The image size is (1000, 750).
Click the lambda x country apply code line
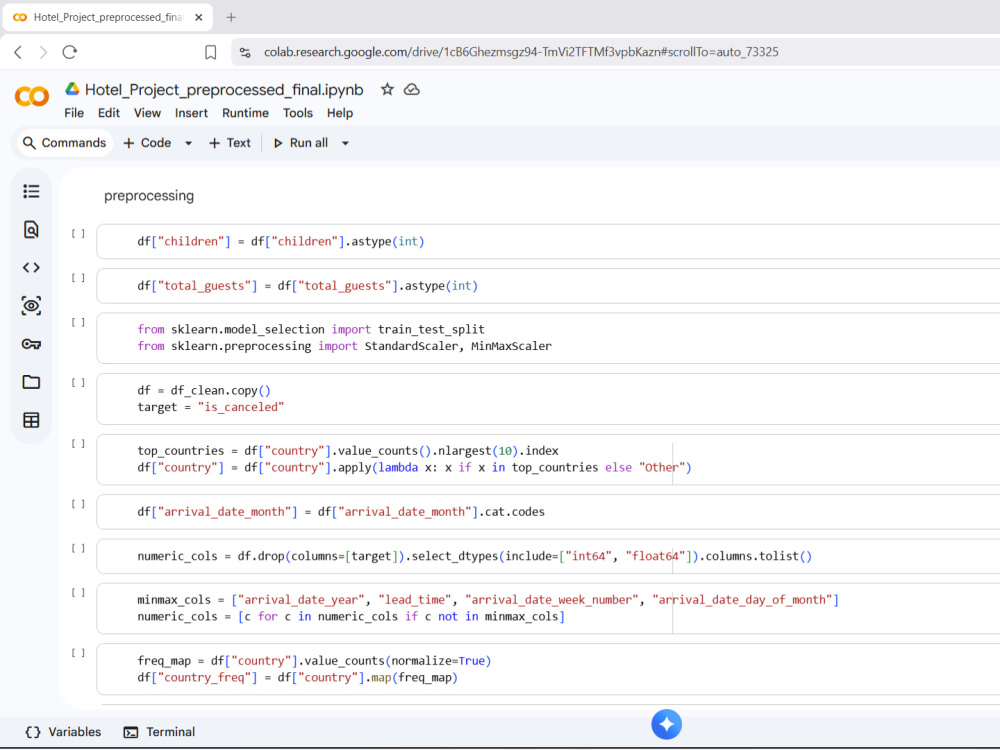tap(415, 467)
